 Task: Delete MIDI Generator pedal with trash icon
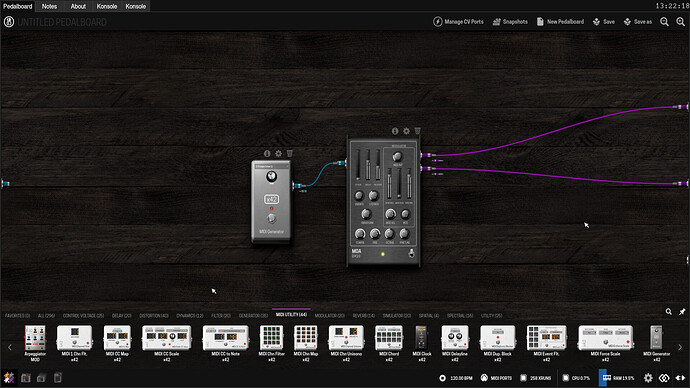290,154
